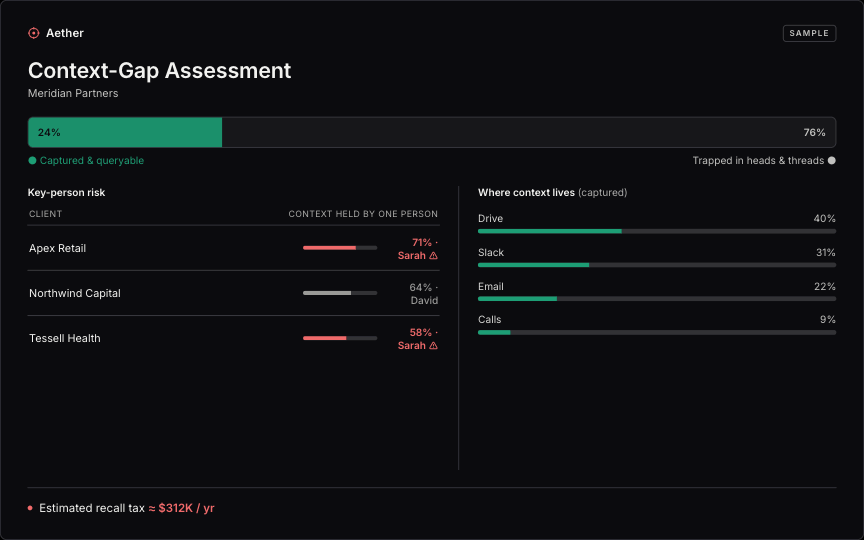This screenshot has width=864, height=540.
Task: Click the Calls 9% progress bar
Action: coord(657,332)
